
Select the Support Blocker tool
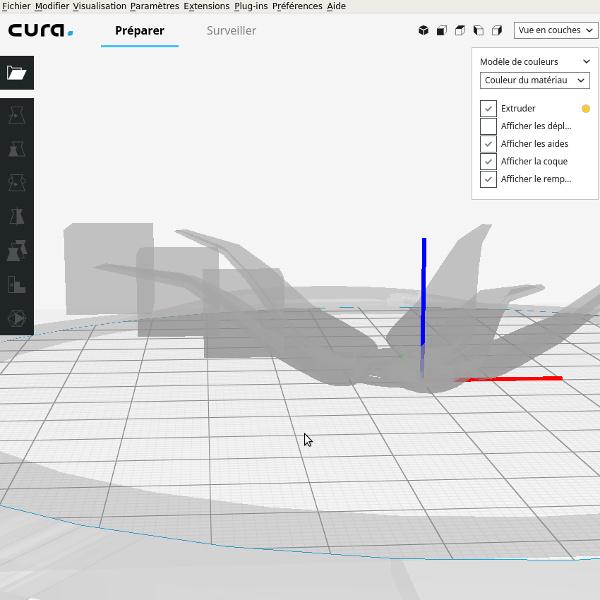16,284
